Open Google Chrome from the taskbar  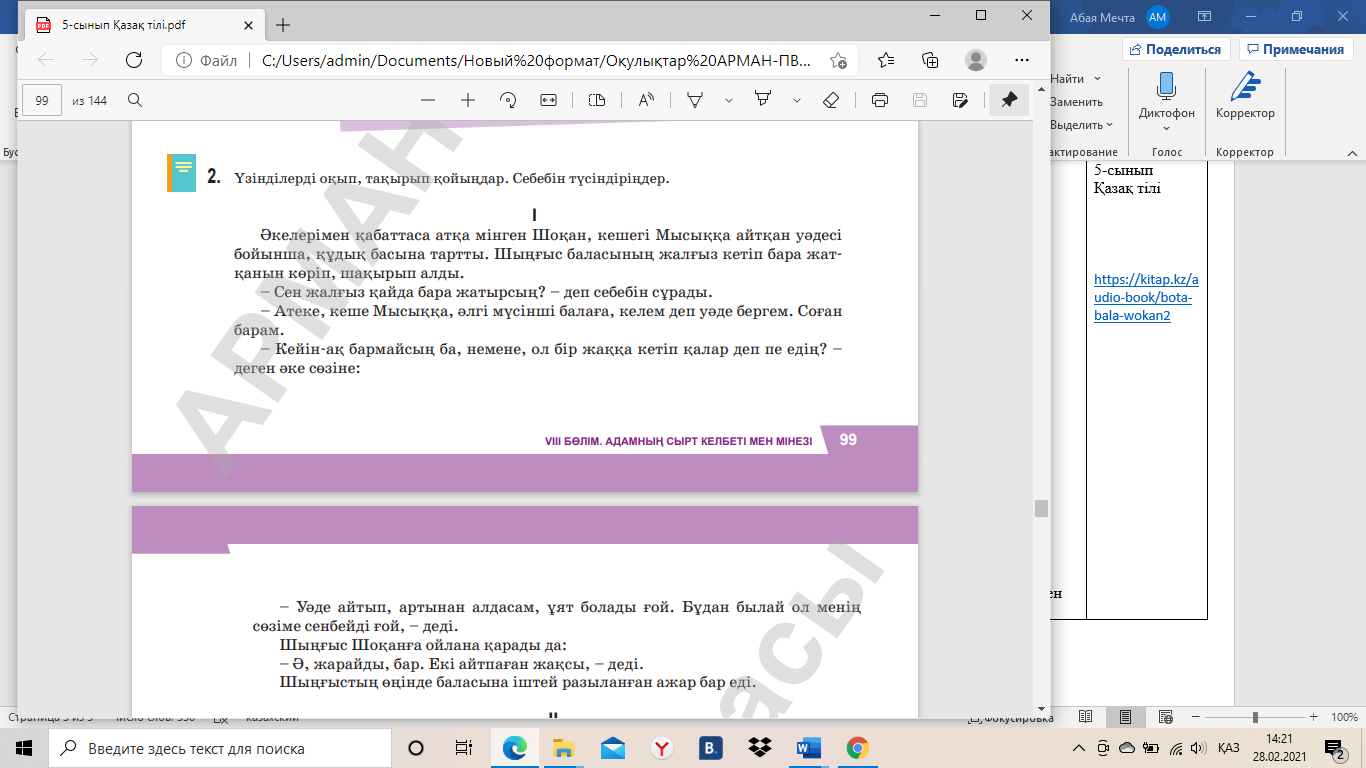[x=857, y=748]
